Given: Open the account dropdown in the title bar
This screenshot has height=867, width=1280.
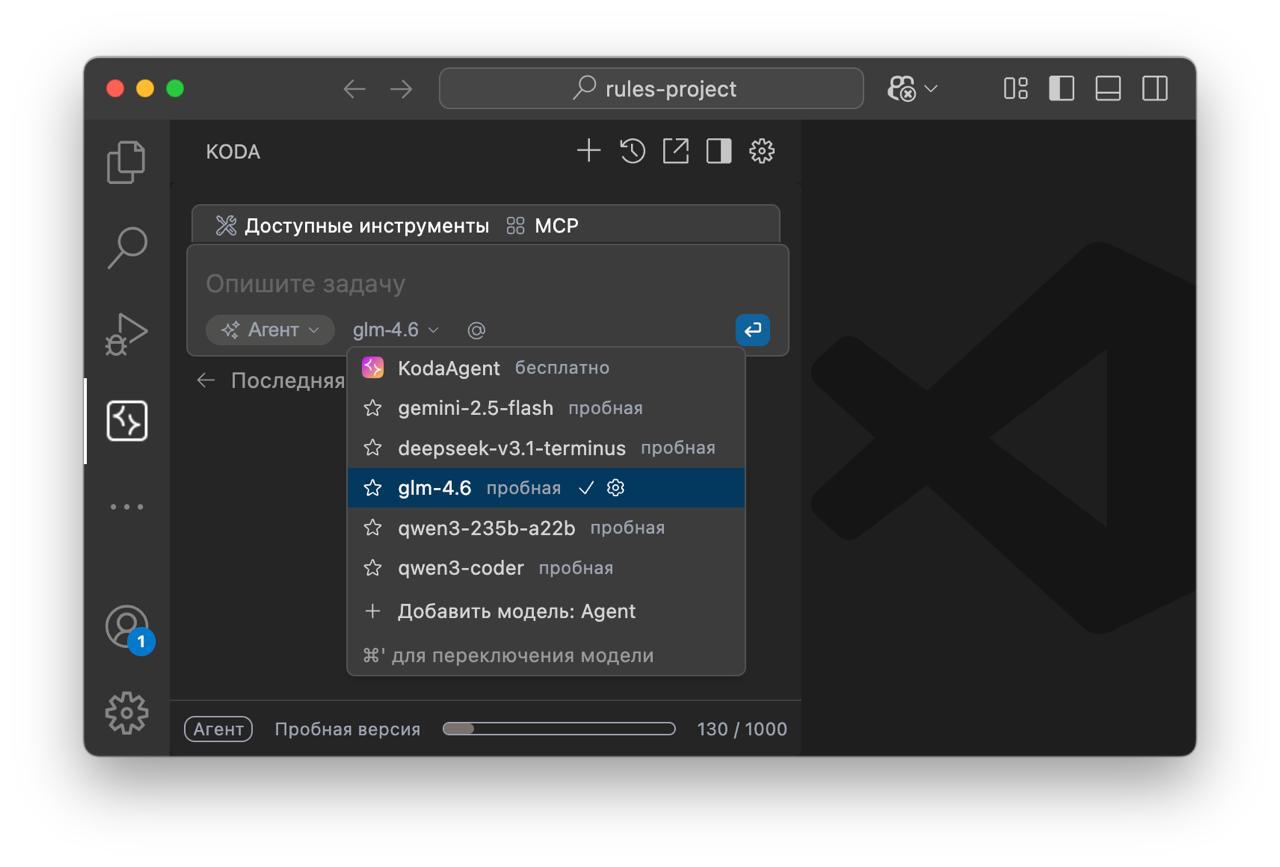Looking at the screenshot, I should (x=910, y=88).
